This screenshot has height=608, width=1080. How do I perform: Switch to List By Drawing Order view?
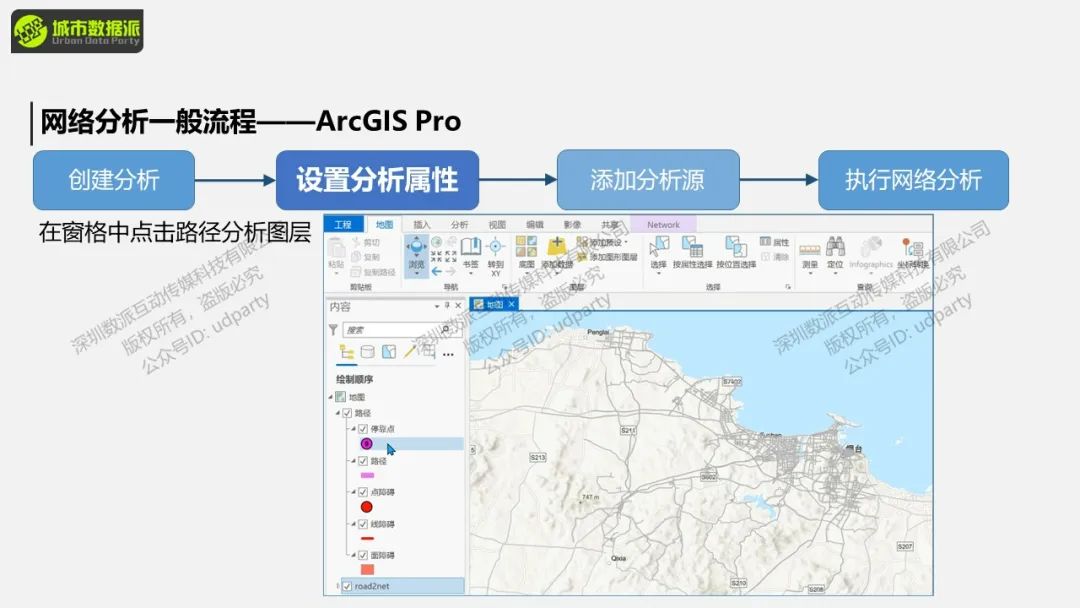(x=346, y=353)
